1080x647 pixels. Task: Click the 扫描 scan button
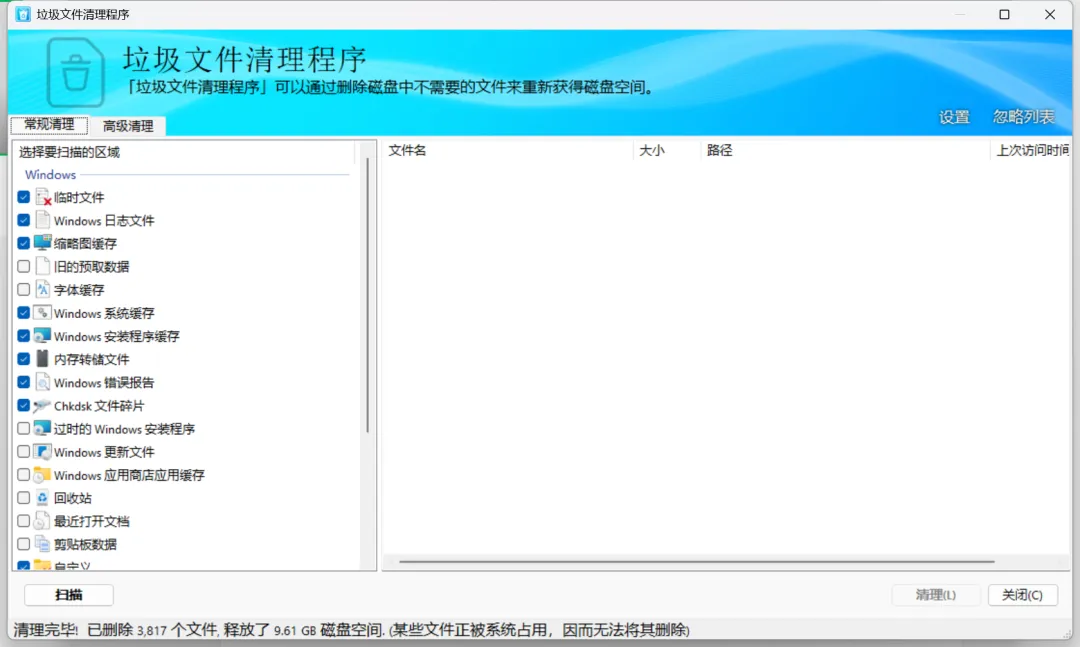pos(69,595)
